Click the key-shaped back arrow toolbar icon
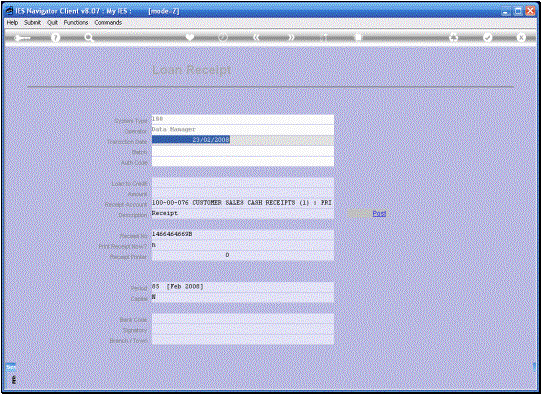 coord(22,38)
